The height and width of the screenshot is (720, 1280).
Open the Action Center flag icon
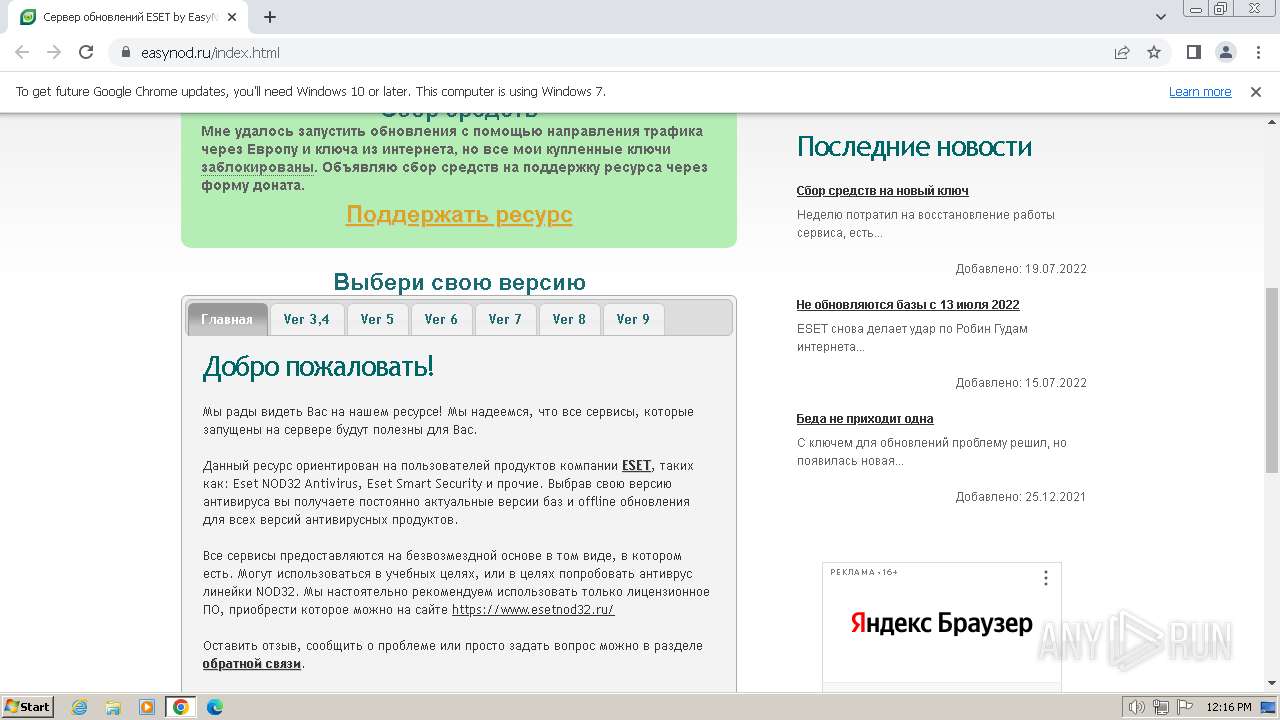click(x=1183, y=707)
